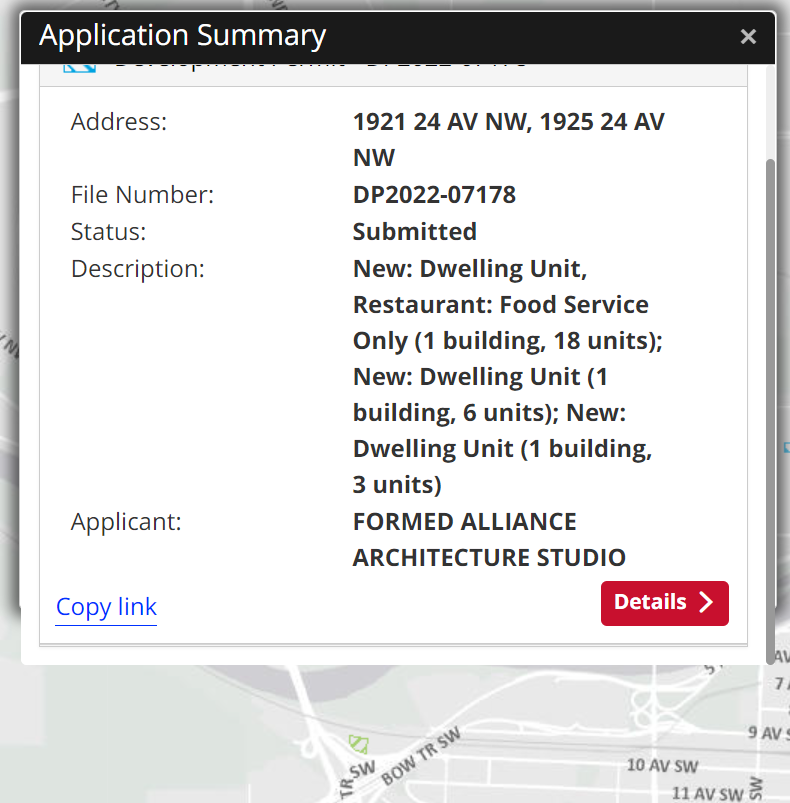This screenshot has width=790, height=803.
Task: Click the green marker on the map
Action: point(358,744)
